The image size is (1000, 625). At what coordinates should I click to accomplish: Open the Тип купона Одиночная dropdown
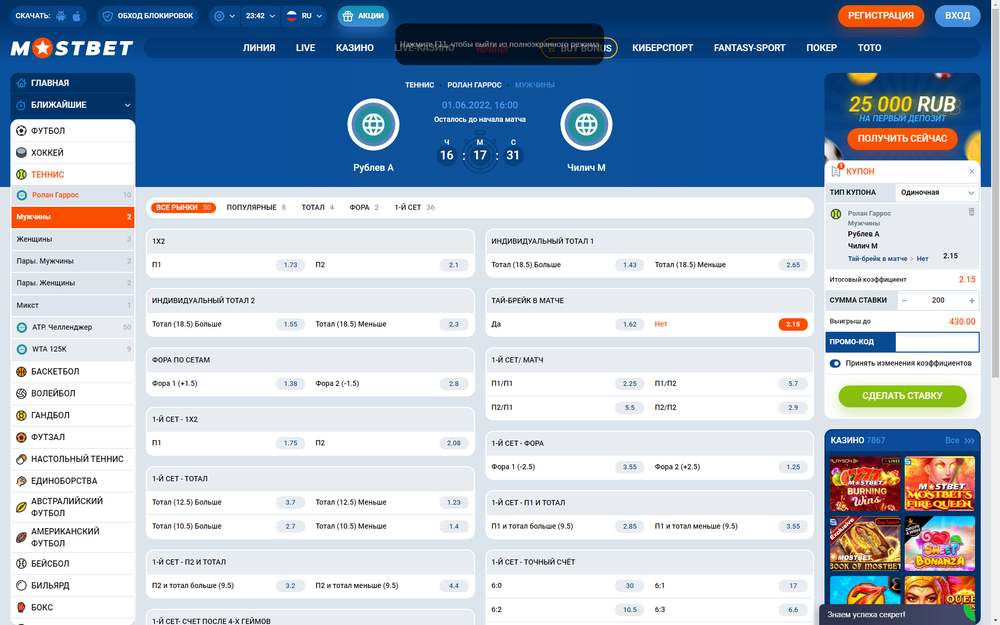(x=936, y=193)
